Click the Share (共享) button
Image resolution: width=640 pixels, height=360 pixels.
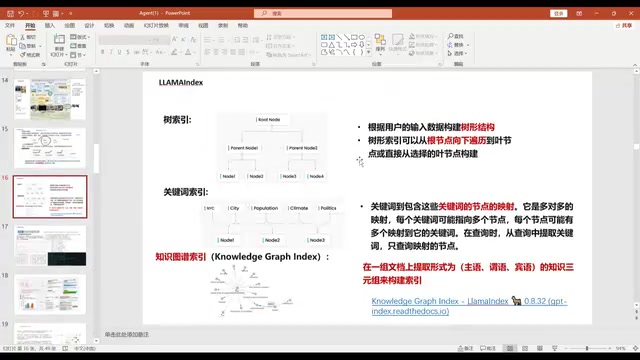[624, 25]
